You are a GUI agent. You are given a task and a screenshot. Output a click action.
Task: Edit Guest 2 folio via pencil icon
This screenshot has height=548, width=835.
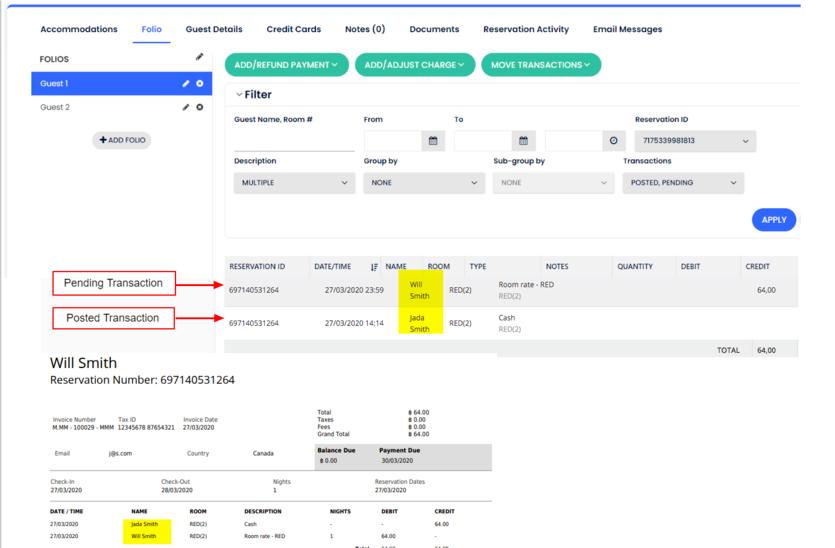186,107
